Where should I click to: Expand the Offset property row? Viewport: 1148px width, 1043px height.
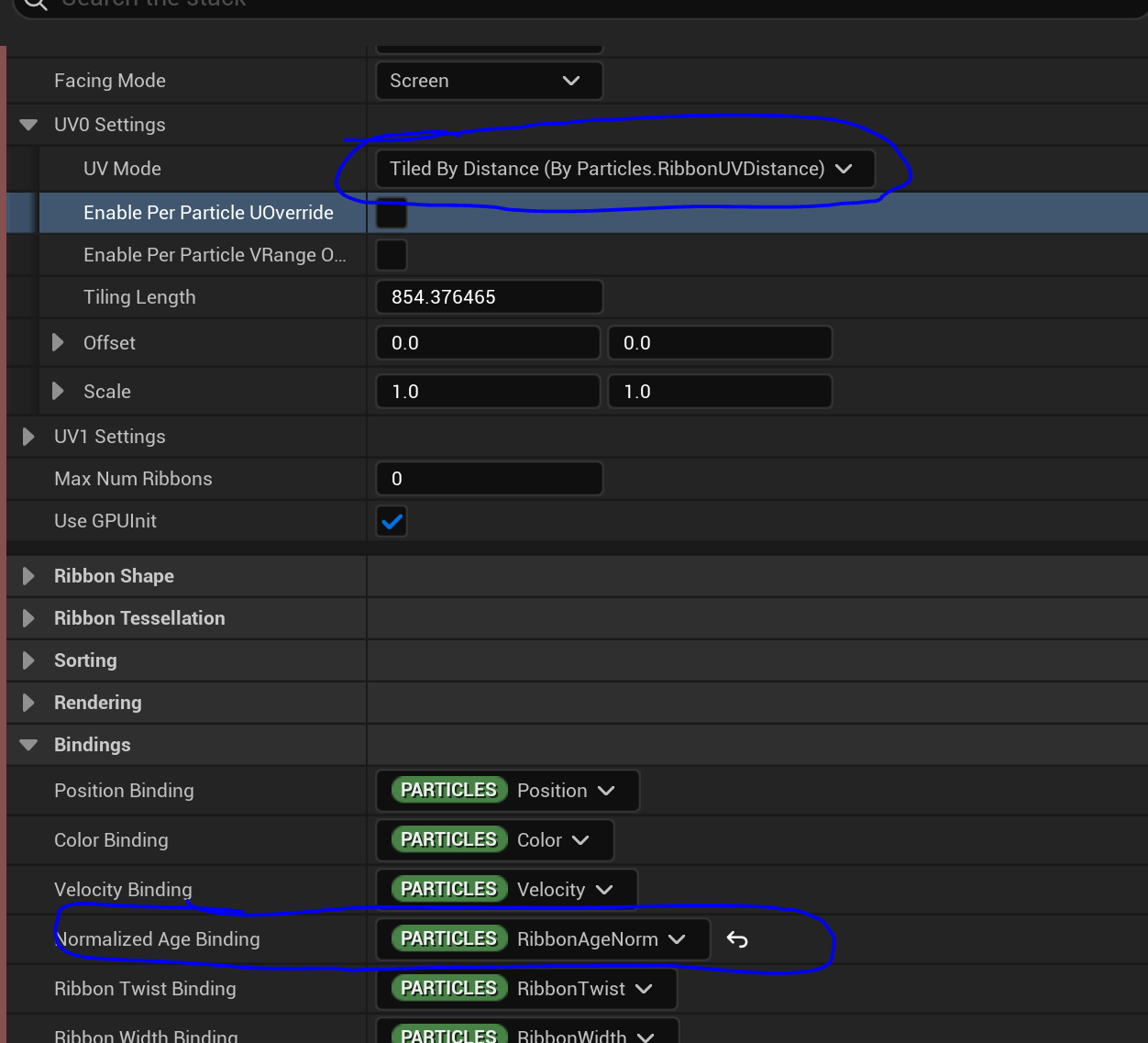click(x=58, y=343)
